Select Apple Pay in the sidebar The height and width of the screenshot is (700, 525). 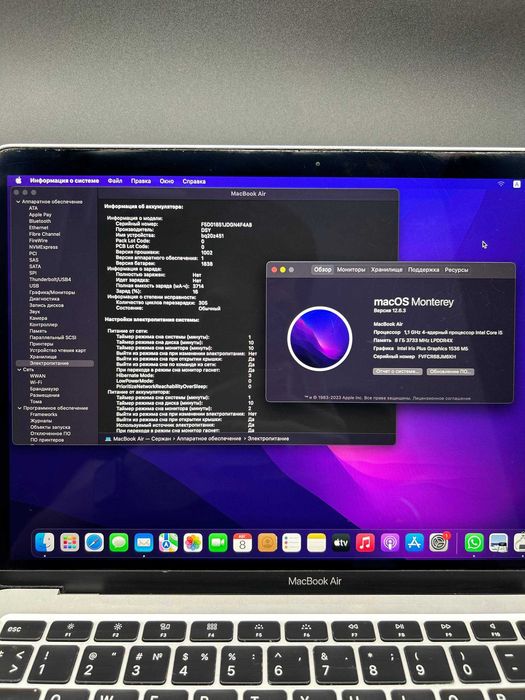pos(40,215)
